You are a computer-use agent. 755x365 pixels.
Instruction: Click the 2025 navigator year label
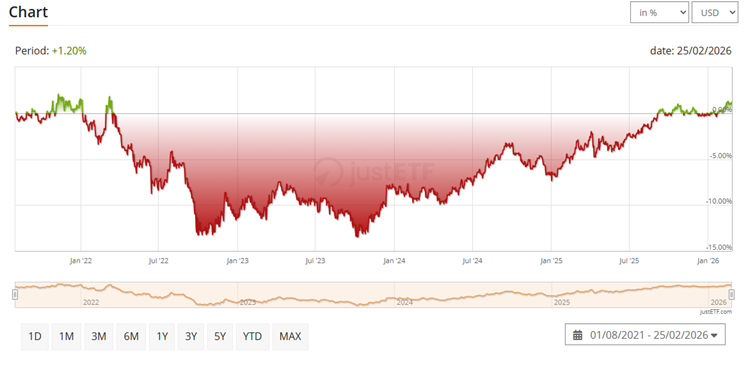562,303
